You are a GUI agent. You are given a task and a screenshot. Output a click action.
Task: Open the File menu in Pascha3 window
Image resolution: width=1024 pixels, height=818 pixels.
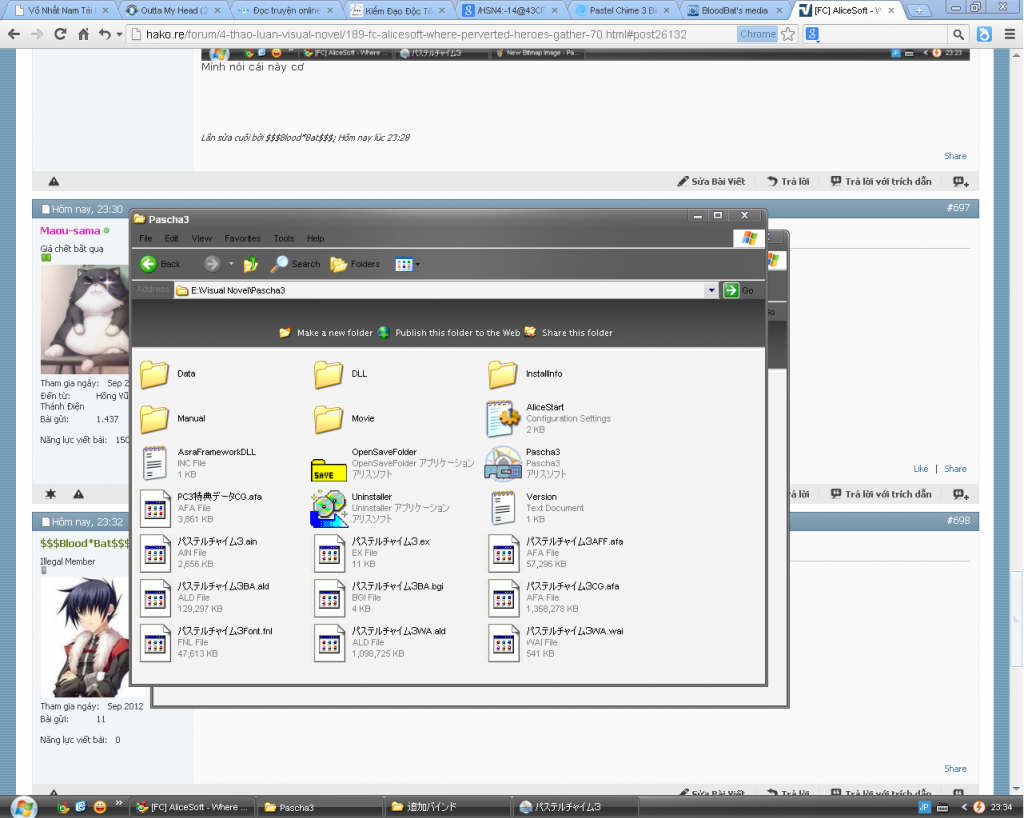(146, 238)
